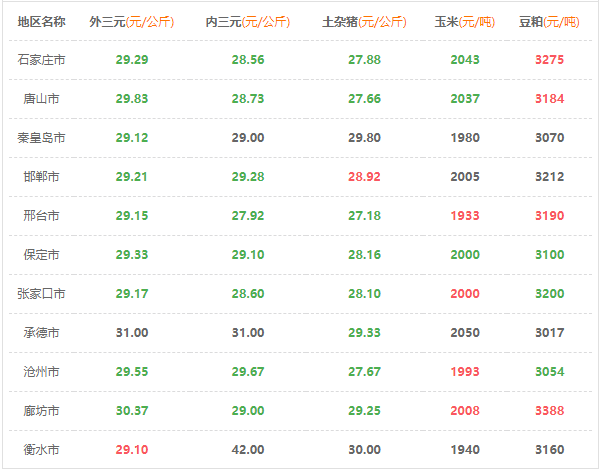Viewport: 603px width, 471px height.
Task: Click the green 2000 in 保定市 row
Action: [x=465, y=255]
